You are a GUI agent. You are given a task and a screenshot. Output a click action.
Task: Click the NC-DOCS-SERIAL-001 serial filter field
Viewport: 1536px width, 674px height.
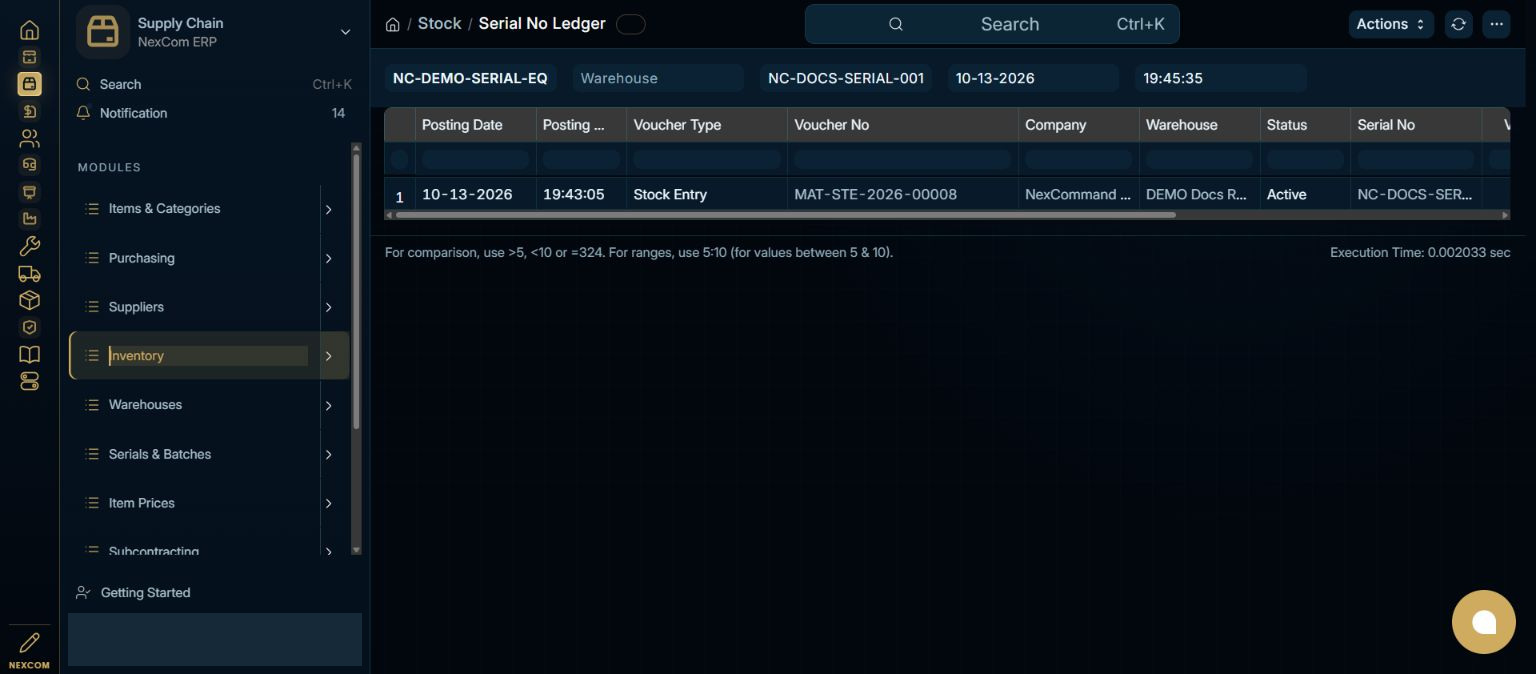click(x=846, y=78)
